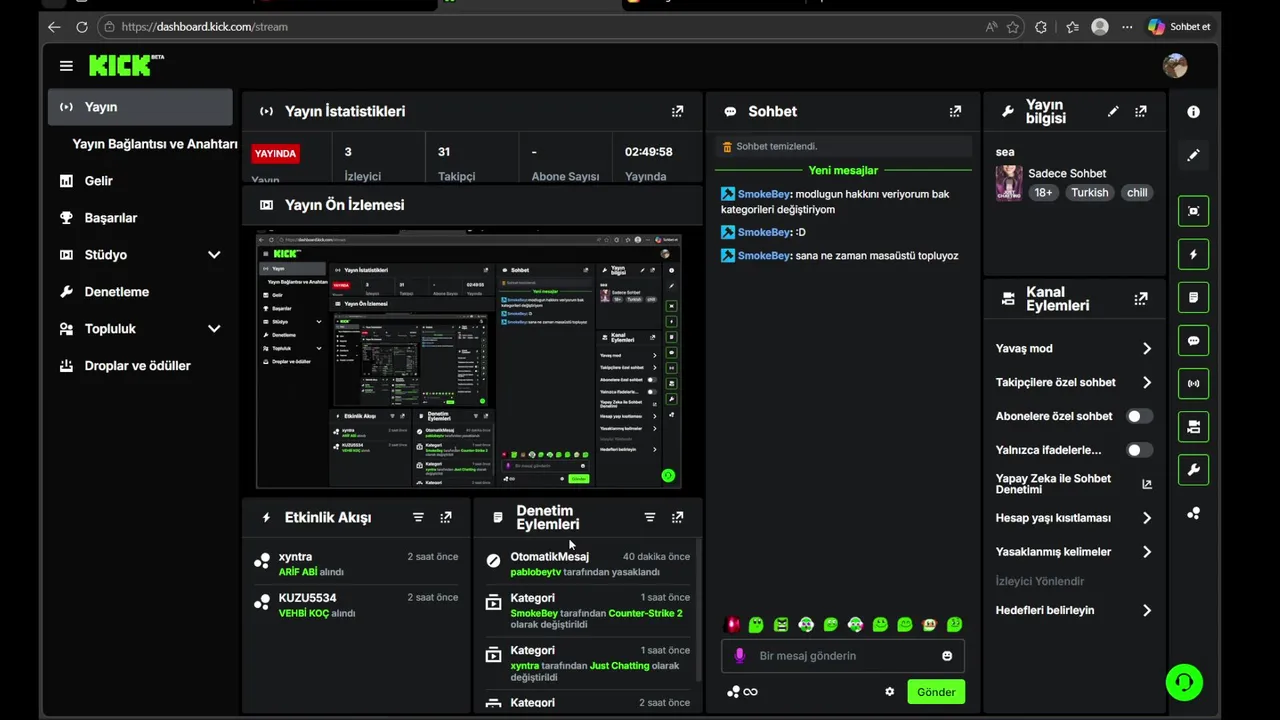Toggle stream info wrench widget in sidebar
1280x720 pixels.
(x=1193, y=469)
